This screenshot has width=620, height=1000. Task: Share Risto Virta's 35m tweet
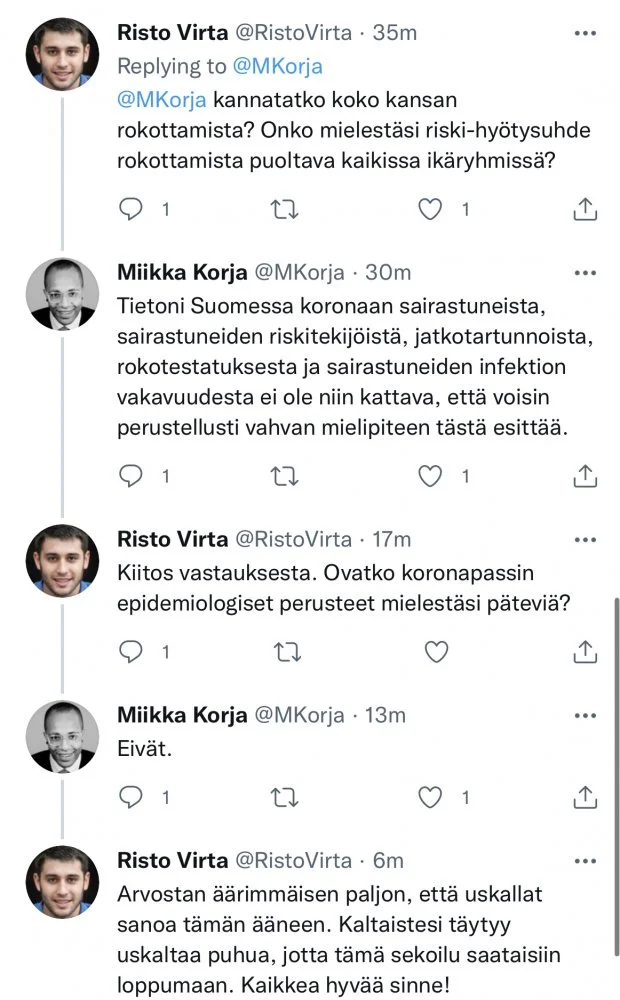pyautogui.click(x=586, y=209)
